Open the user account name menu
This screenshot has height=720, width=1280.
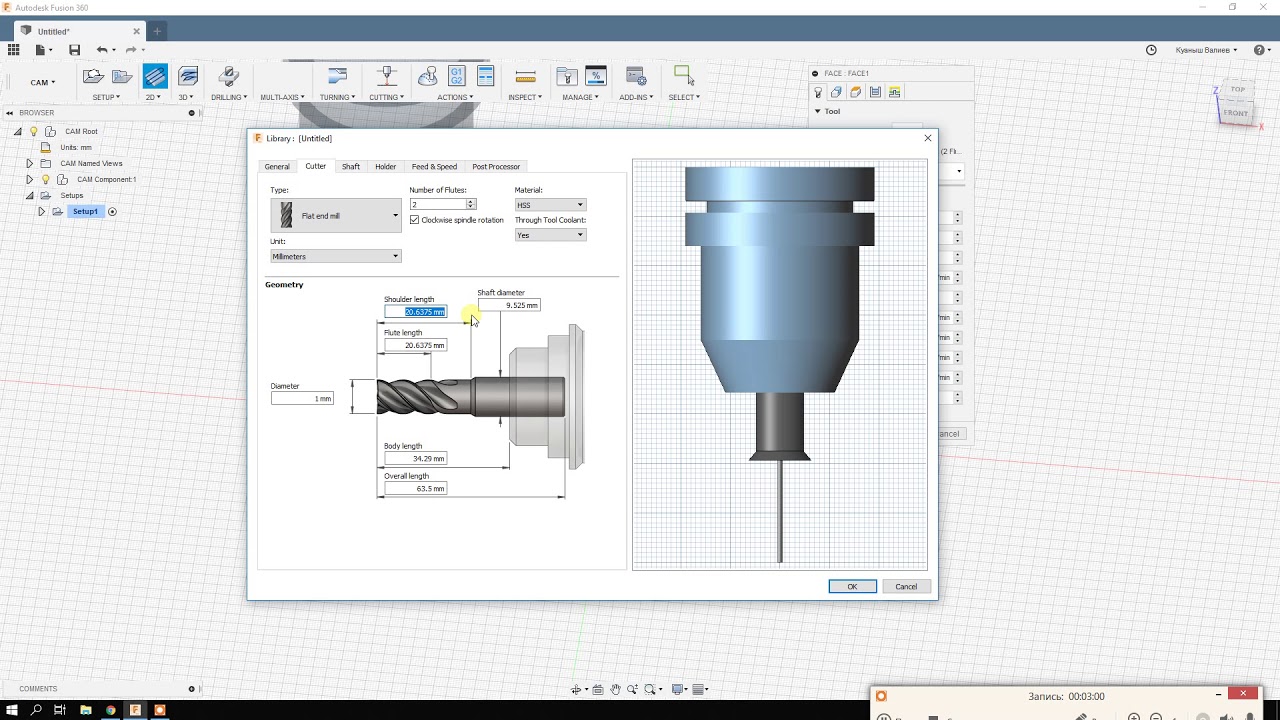(1206, 49)
